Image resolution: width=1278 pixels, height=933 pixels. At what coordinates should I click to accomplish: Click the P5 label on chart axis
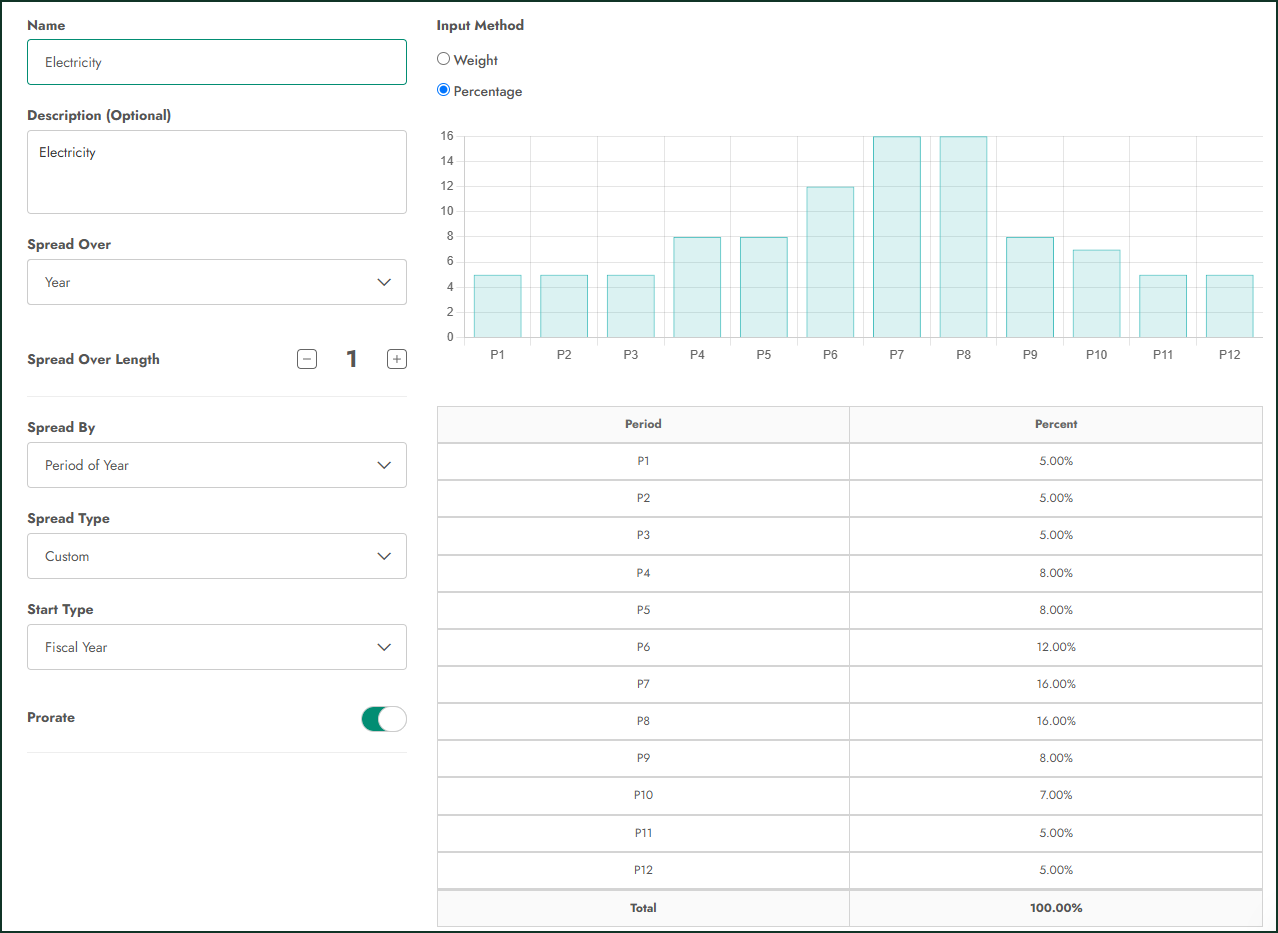(764, 355)
